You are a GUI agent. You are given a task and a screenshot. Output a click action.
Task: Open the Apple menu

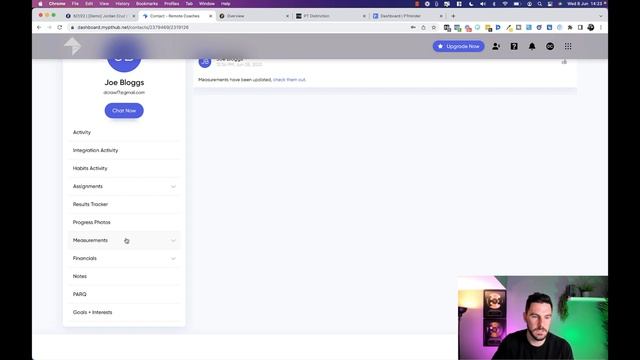[40, 4]
